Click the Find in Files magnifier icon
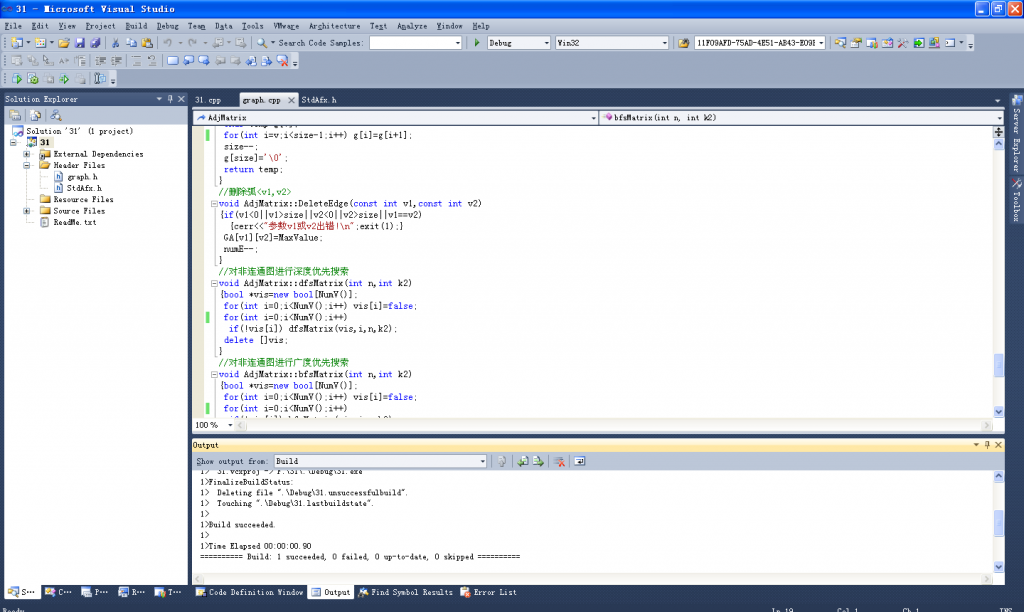This screenshot has width=1024, height=612. [x=262, y=43]
